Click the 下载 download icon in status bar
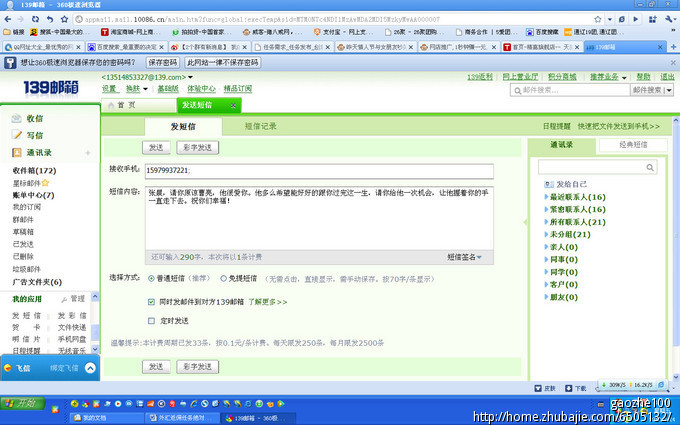680x425 pixels. (x=569, y=388)
